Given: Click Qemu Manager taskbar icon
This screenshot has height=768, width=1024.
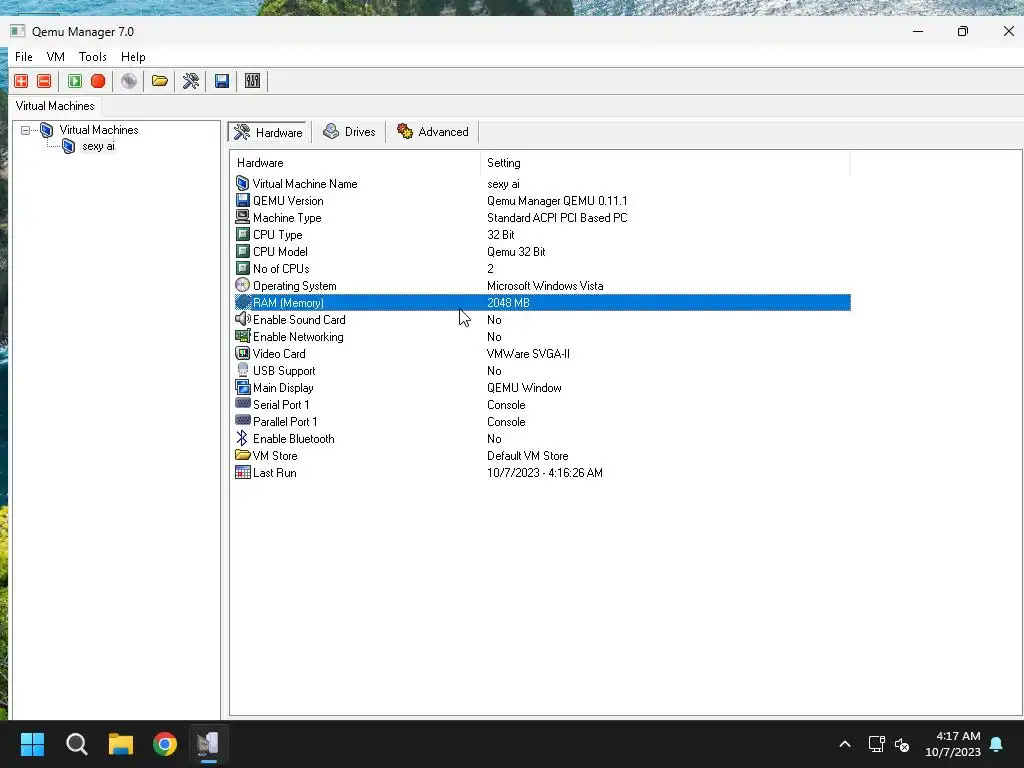Looking at the screenshot, I should pos(209,744).
